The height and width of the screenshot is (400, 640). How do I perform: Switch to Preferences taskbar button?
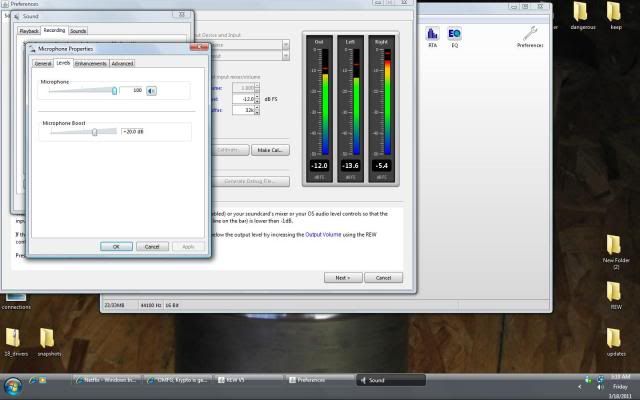point(320,380)
